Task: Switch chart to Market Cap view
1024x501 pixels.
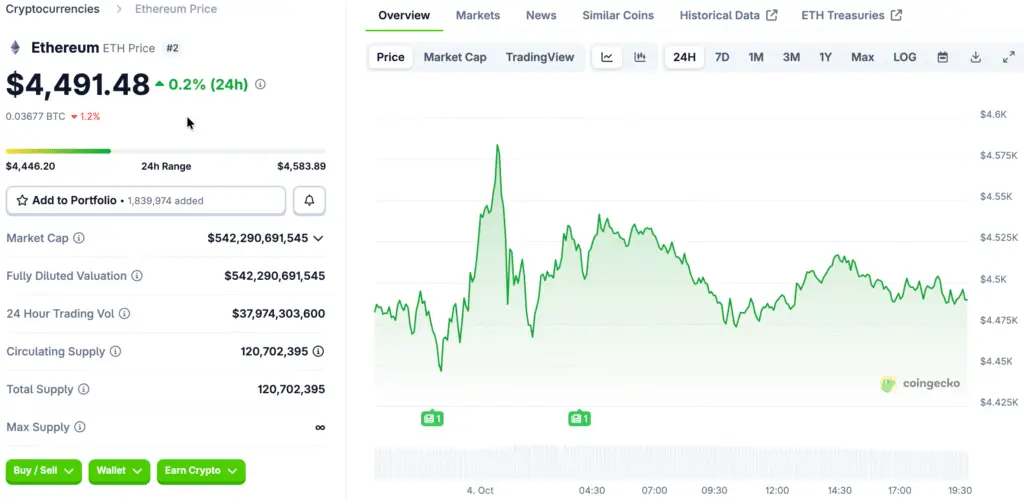Action: tap(455, 57)
